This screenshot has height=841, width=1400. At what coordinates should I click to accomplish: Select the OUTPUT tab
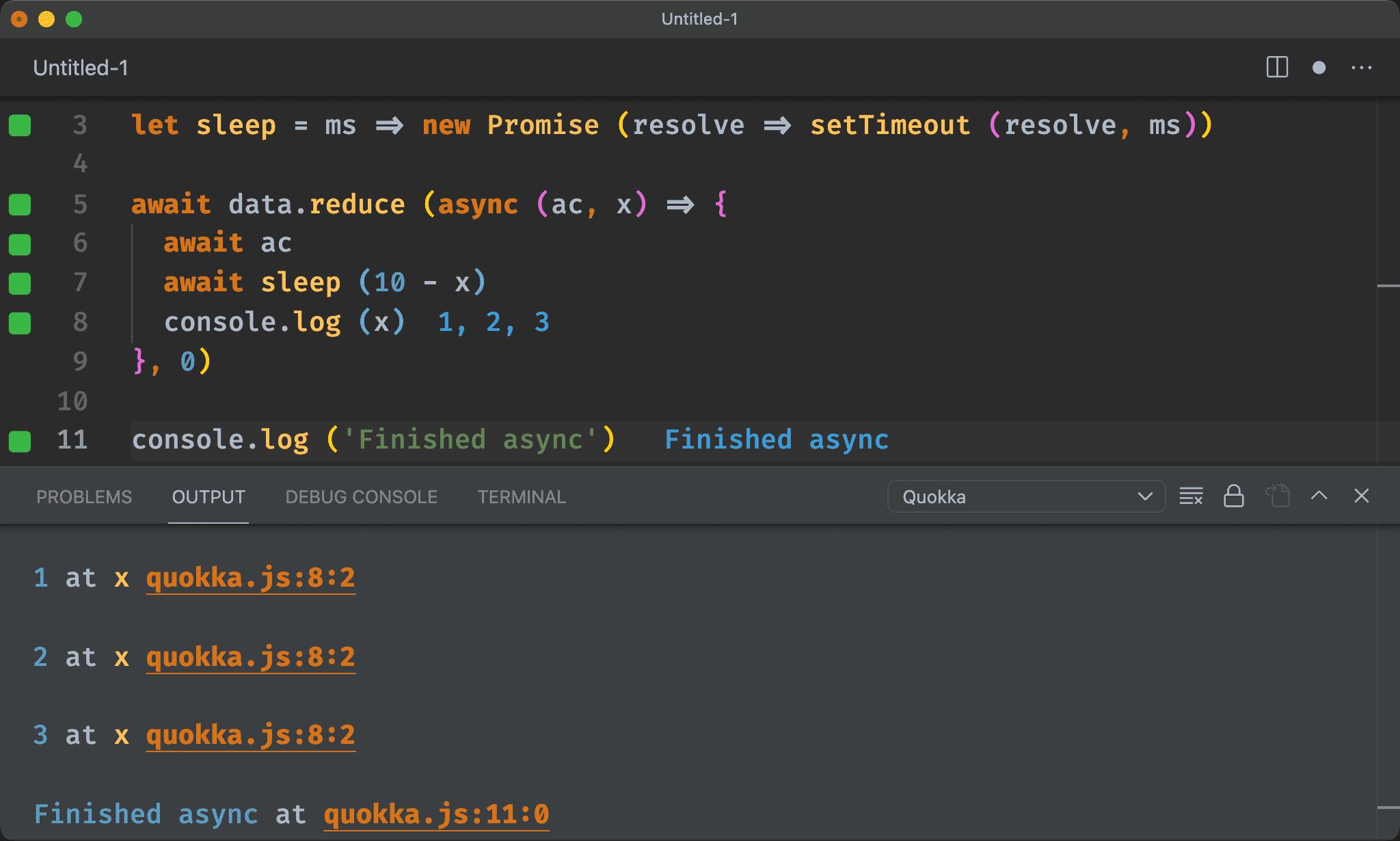click(208, 497)
